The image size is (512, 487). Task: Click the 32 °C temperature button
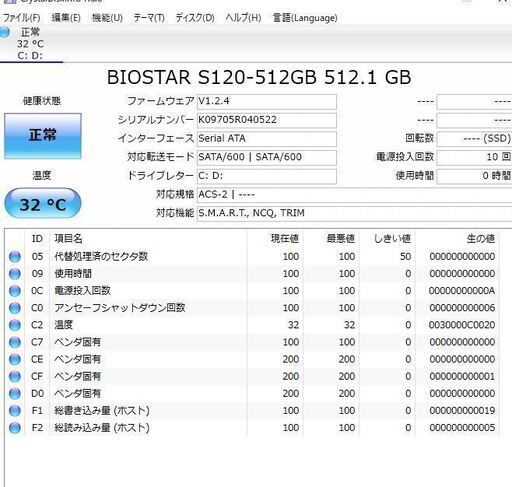43,203
